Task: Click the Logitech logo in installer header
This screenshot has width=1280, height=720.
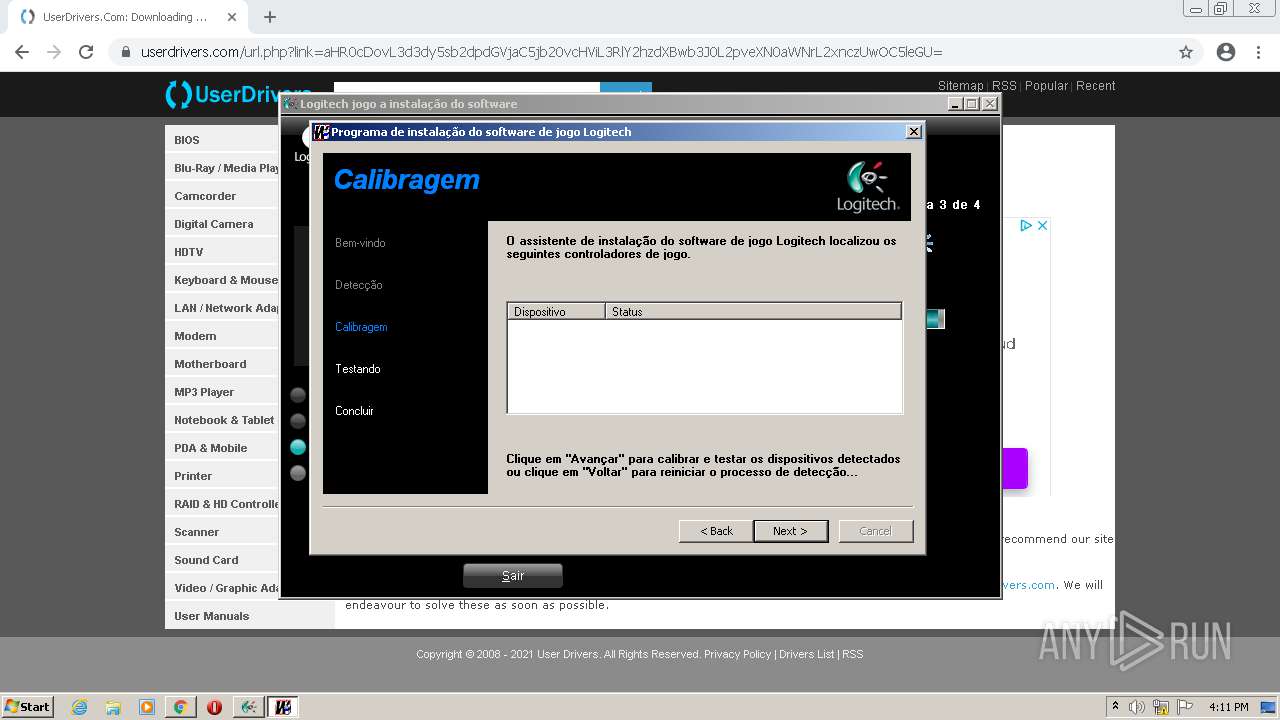Action: [867, 187]
